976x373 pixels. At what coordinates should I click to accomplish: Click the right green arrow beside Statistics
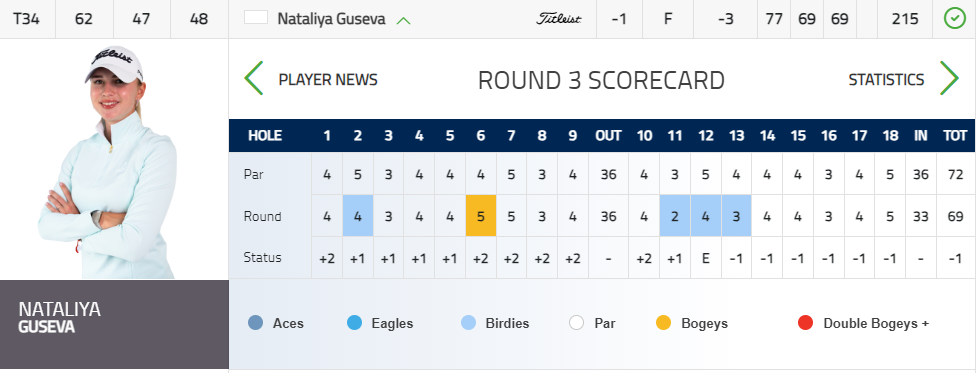click(949, 78)
